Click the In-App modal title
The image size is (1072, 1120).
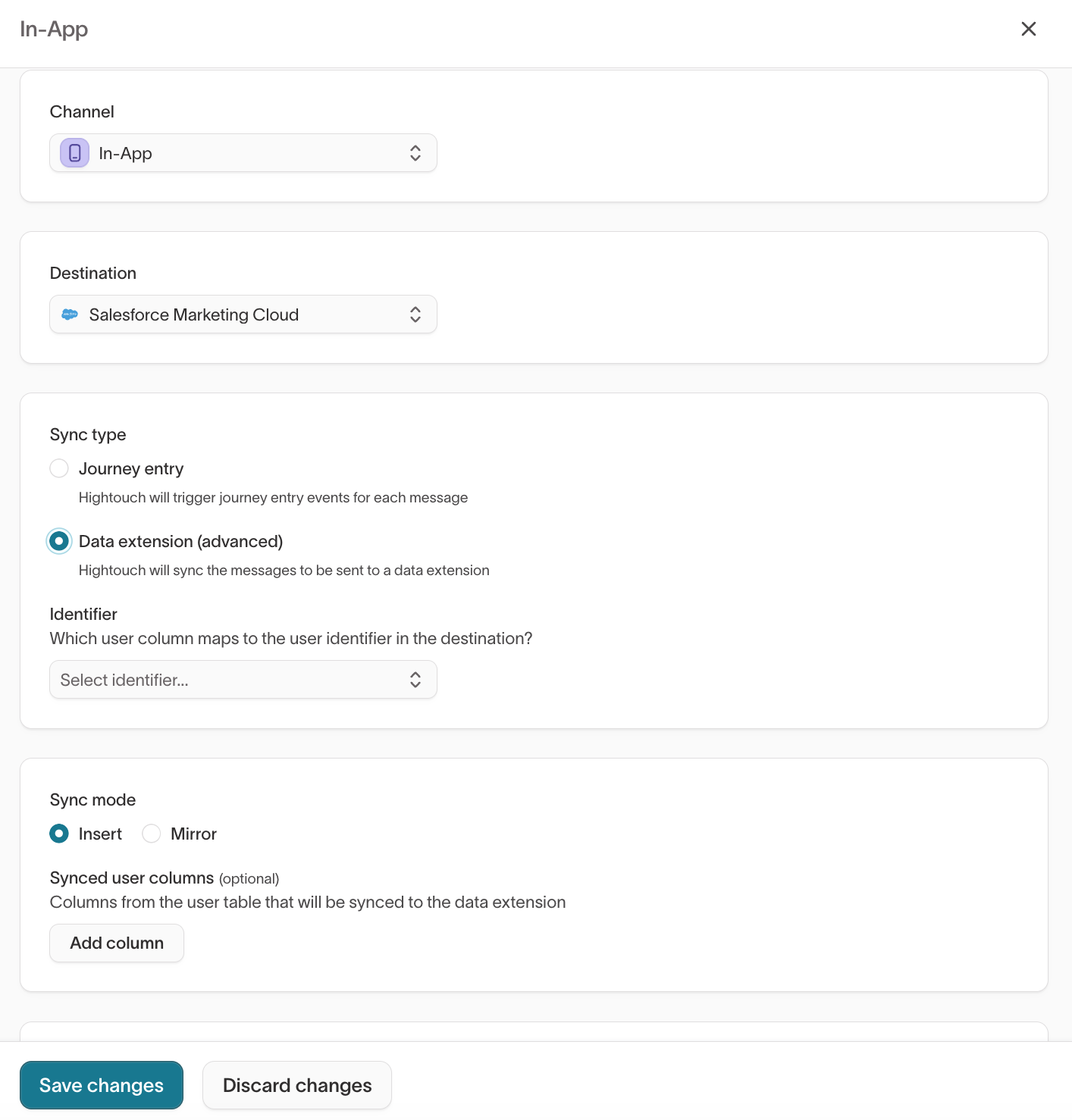[x=54, y=29]
